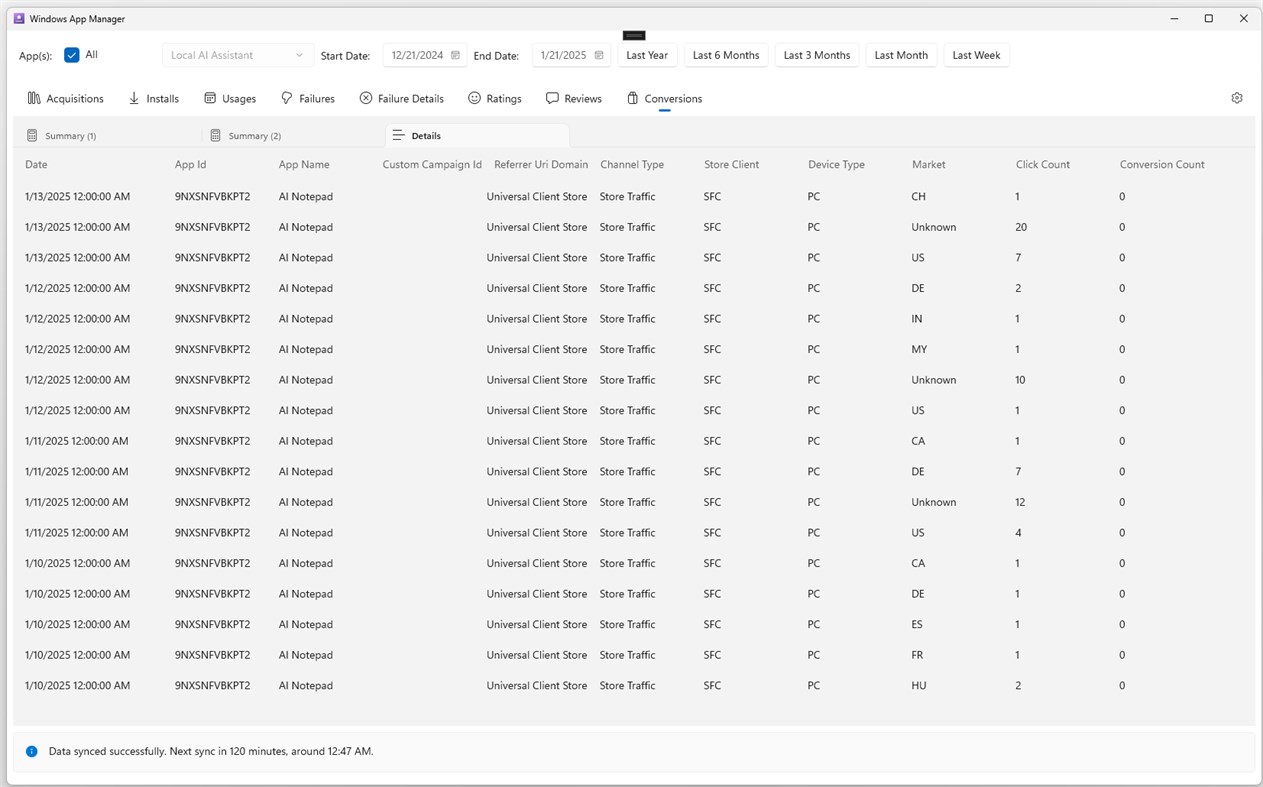Click the Last Year button
Screen dimensions: 1263x787
[647, 55]
